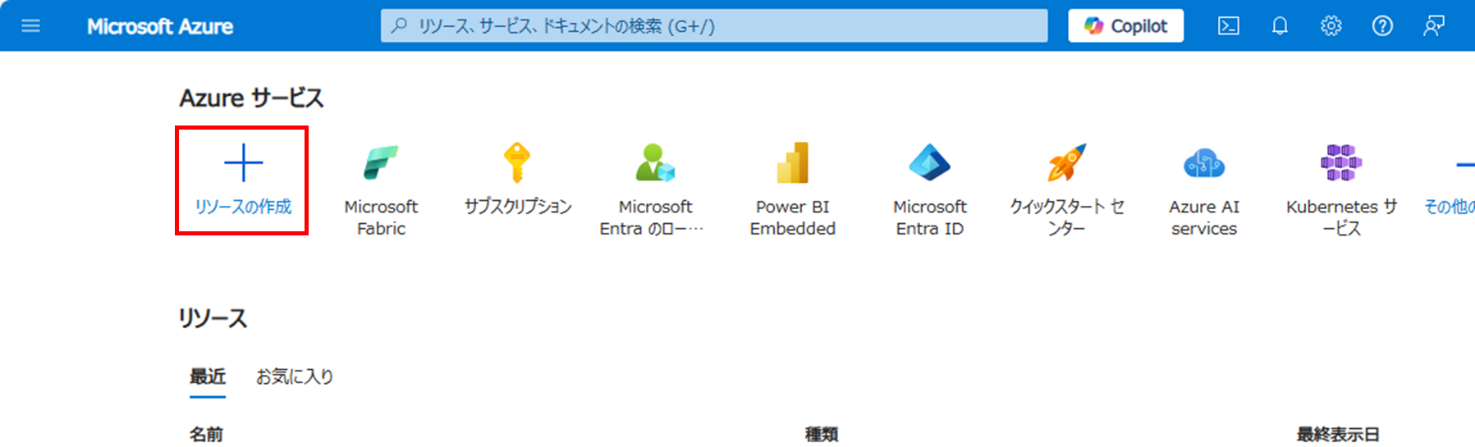
Task: Open the Microsoft Entra のロール service icon
Action: click(655, 162)
